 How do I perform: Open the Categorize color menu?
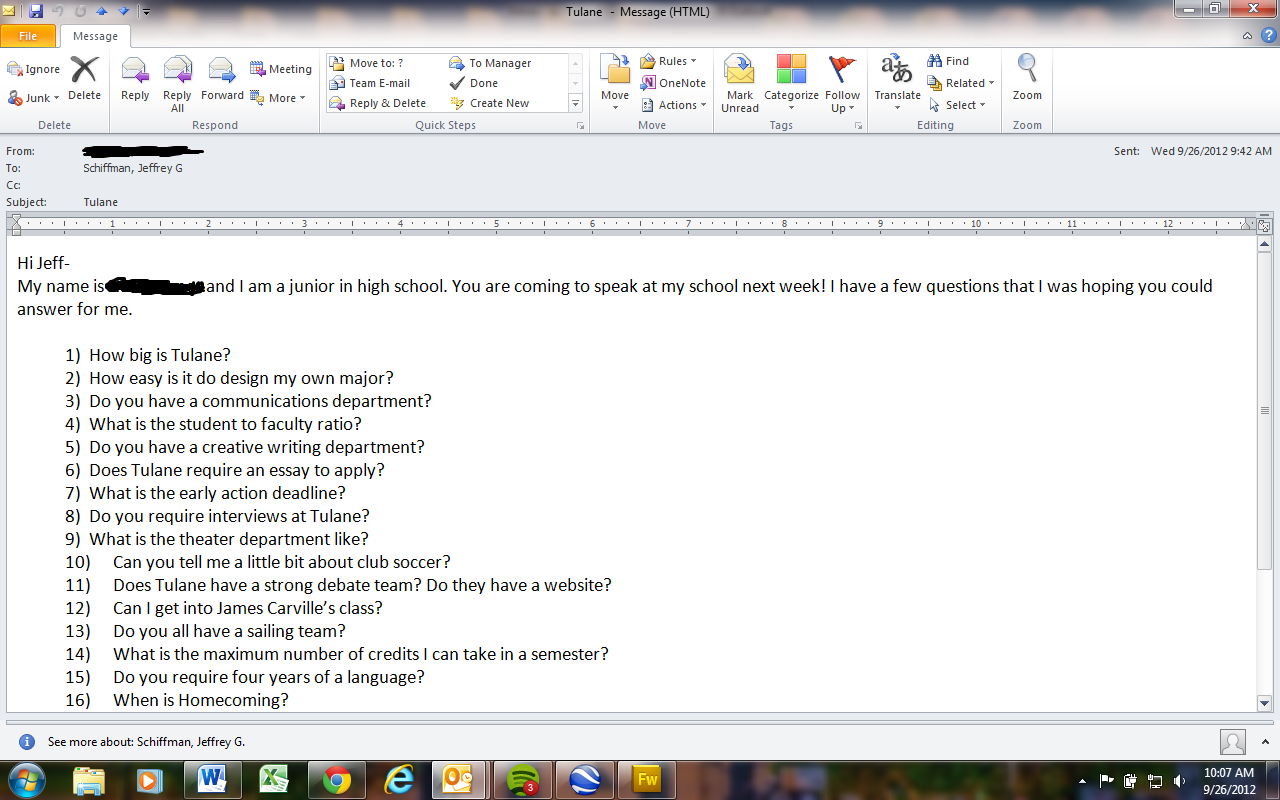coord(791,84)
